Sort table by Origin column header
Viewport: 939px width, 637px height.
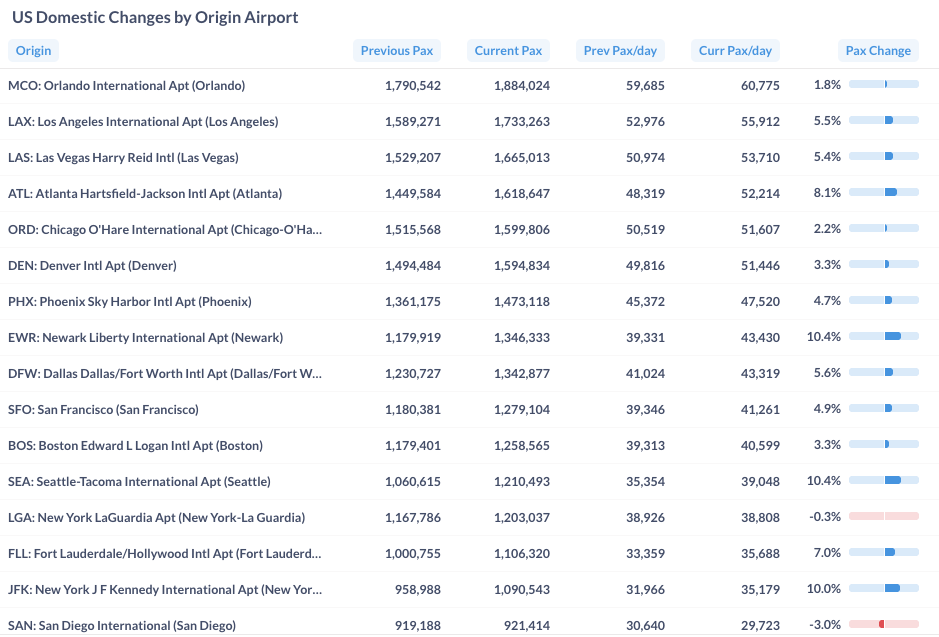coord(34,51)
